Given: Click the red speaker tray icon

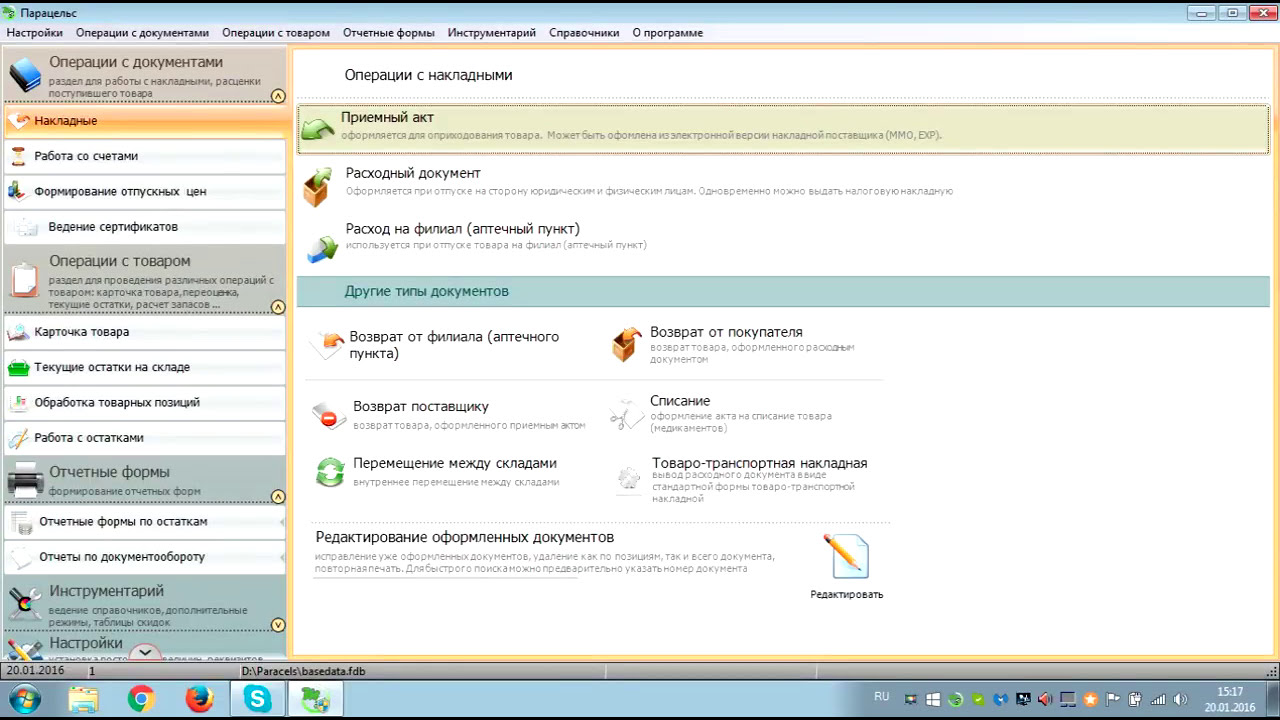Looking at the screenshot, I should 1045,700.
